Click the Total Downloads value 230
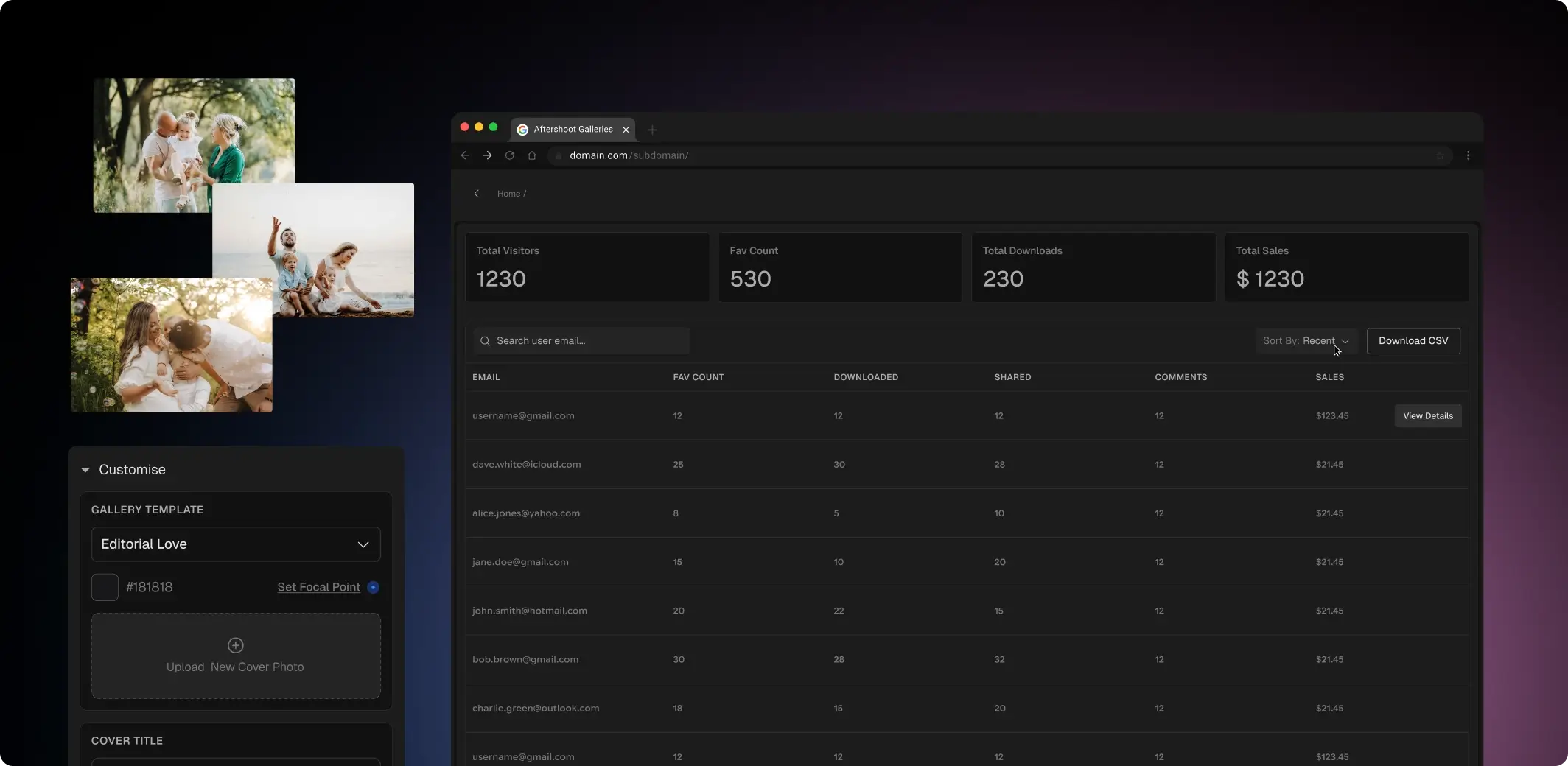Viewport: 1568px width, 766px height. (1003, 279)
